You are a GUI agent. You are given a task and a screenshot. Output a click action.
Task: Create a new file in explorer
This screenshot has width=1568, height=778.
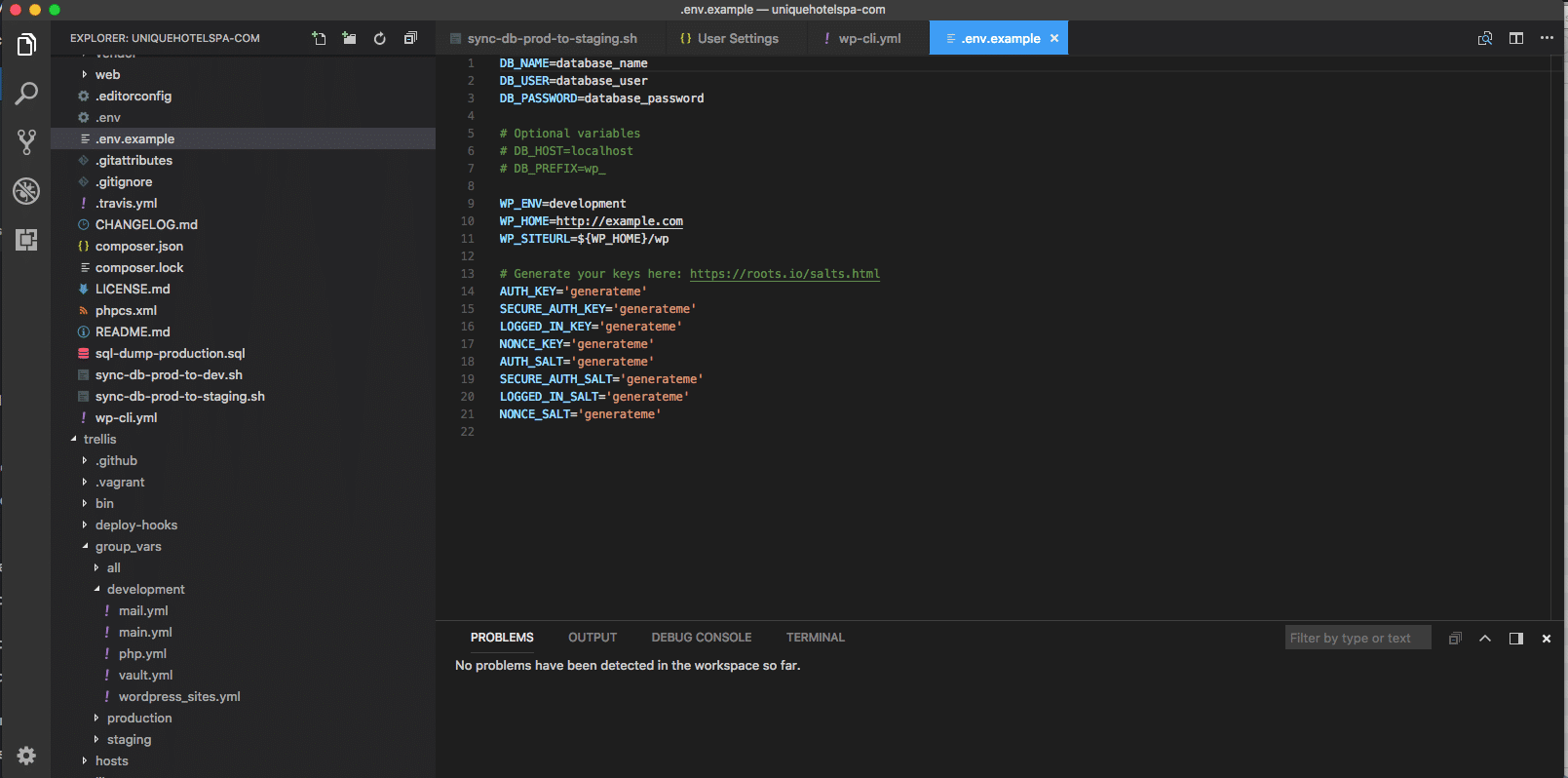(x=319, y=38)
